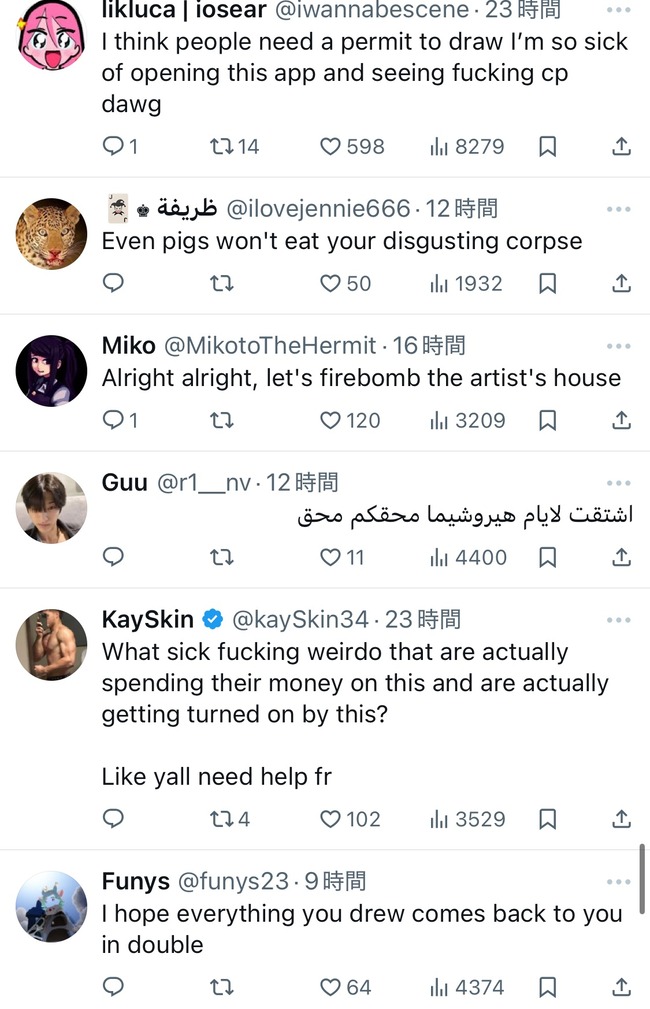This screenshot has height=1009, width=650.
Task: Open the @MikotoTheHermit profile handle
Action: pos(270,346)
